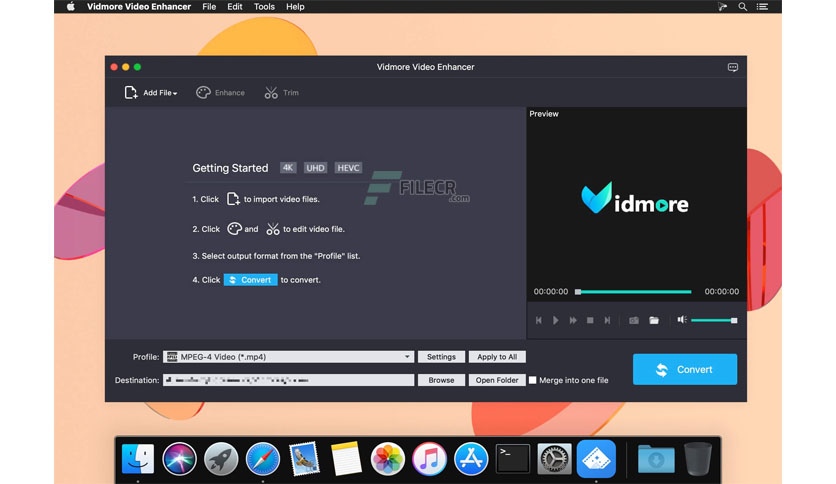Open the File menu
The height and width of the screenshot is (484, 836).
(x=209, y=7)
